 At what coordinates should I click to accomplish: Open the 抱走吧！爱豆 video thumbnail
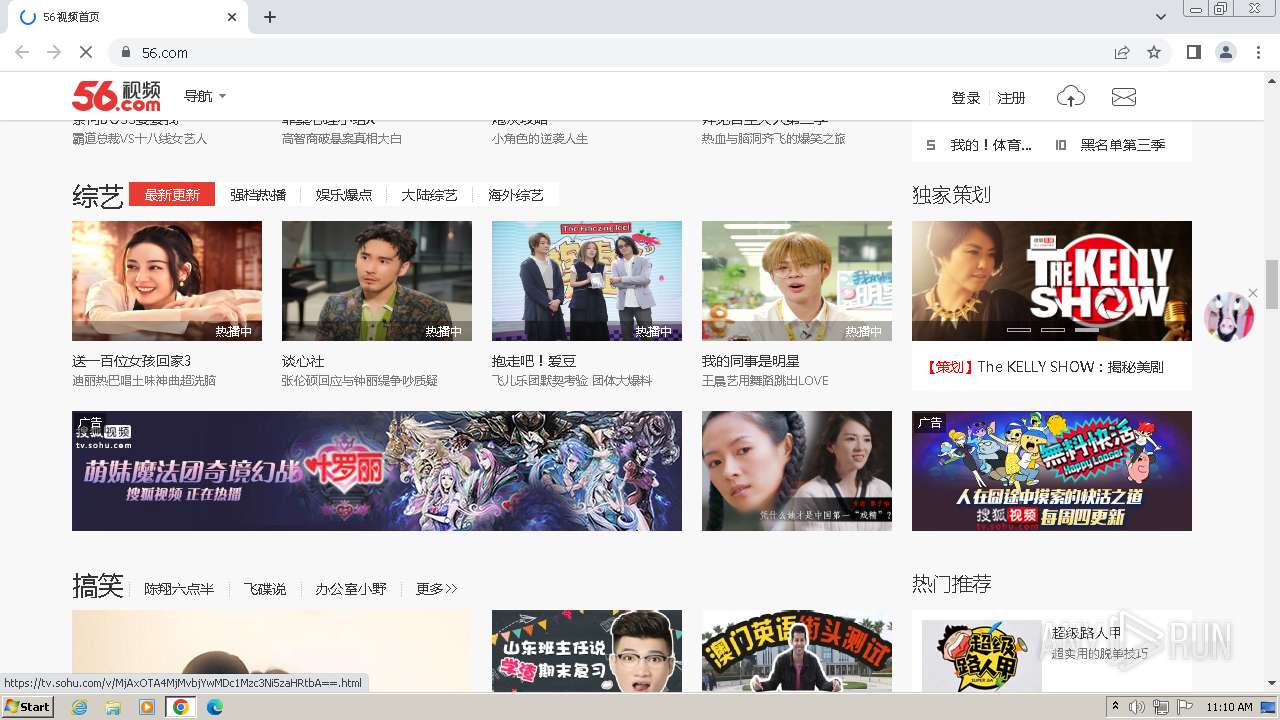point(587,281)
